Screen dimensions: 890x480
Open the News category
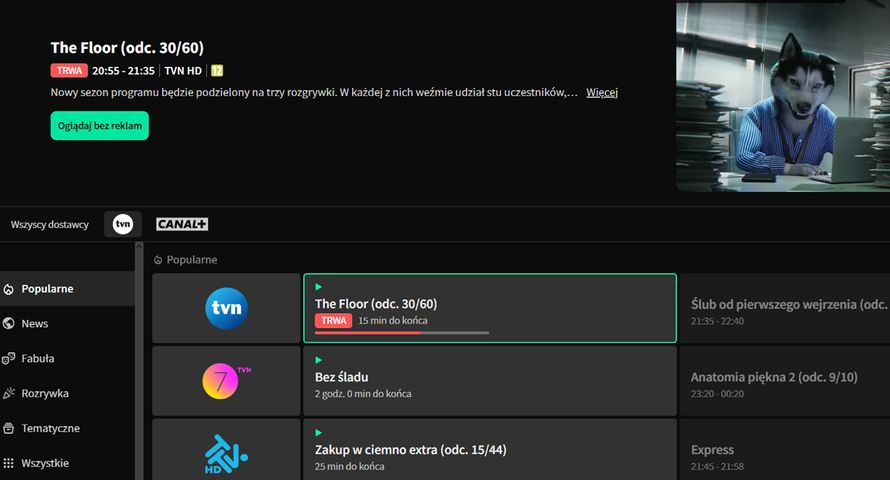(67, 323)
